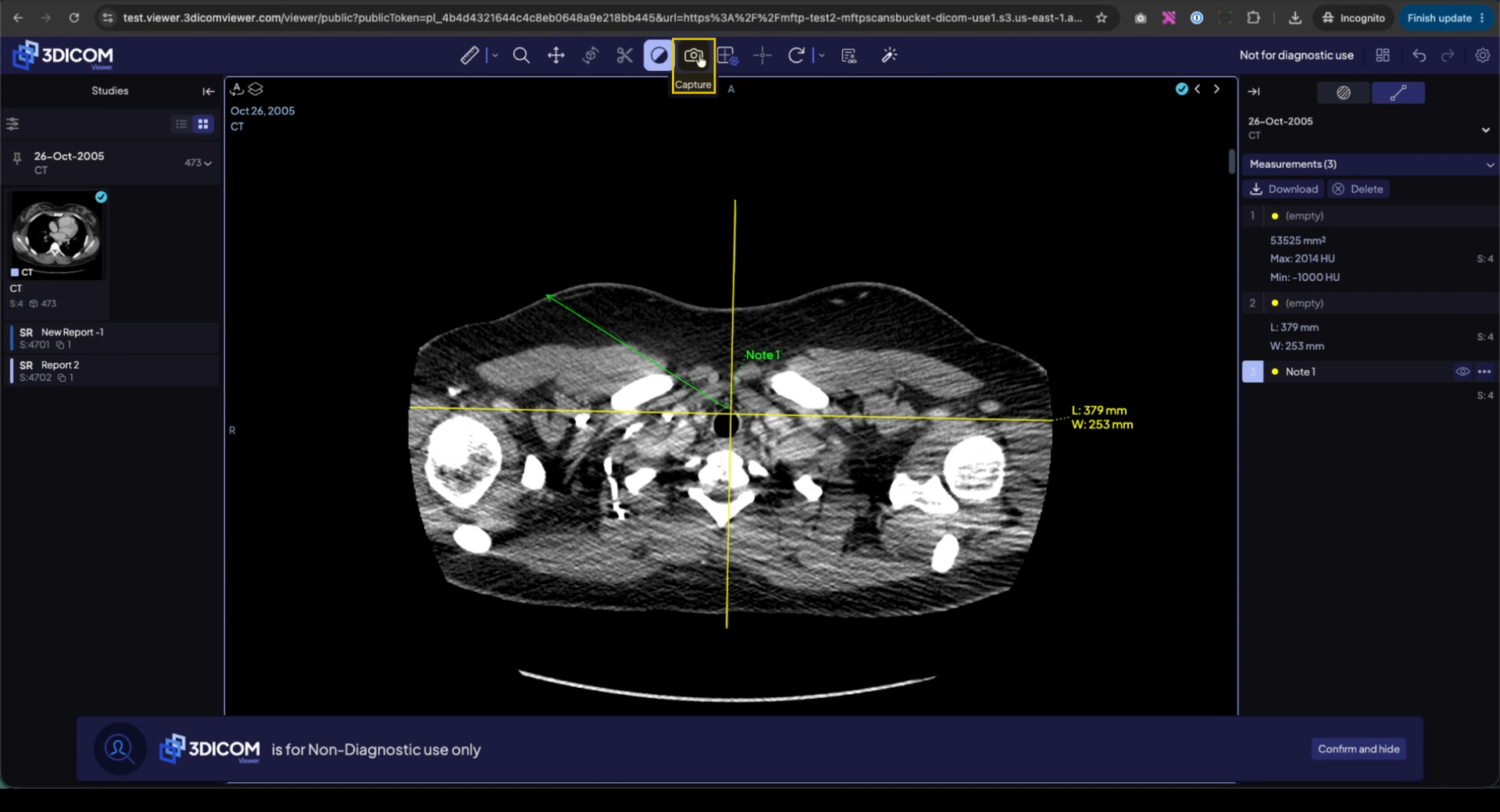
Task: Select the ruler measurement tool
Action: pyautogui.click(x=470, y=55)
